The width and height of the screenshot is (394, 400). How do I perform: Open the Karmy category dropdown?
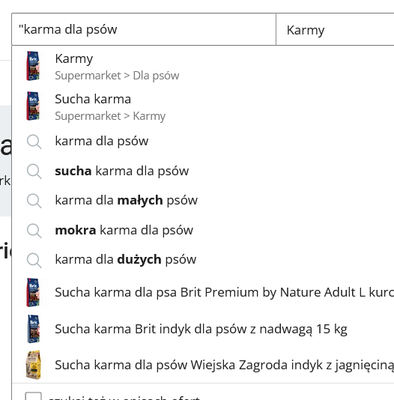pos(335,30)
